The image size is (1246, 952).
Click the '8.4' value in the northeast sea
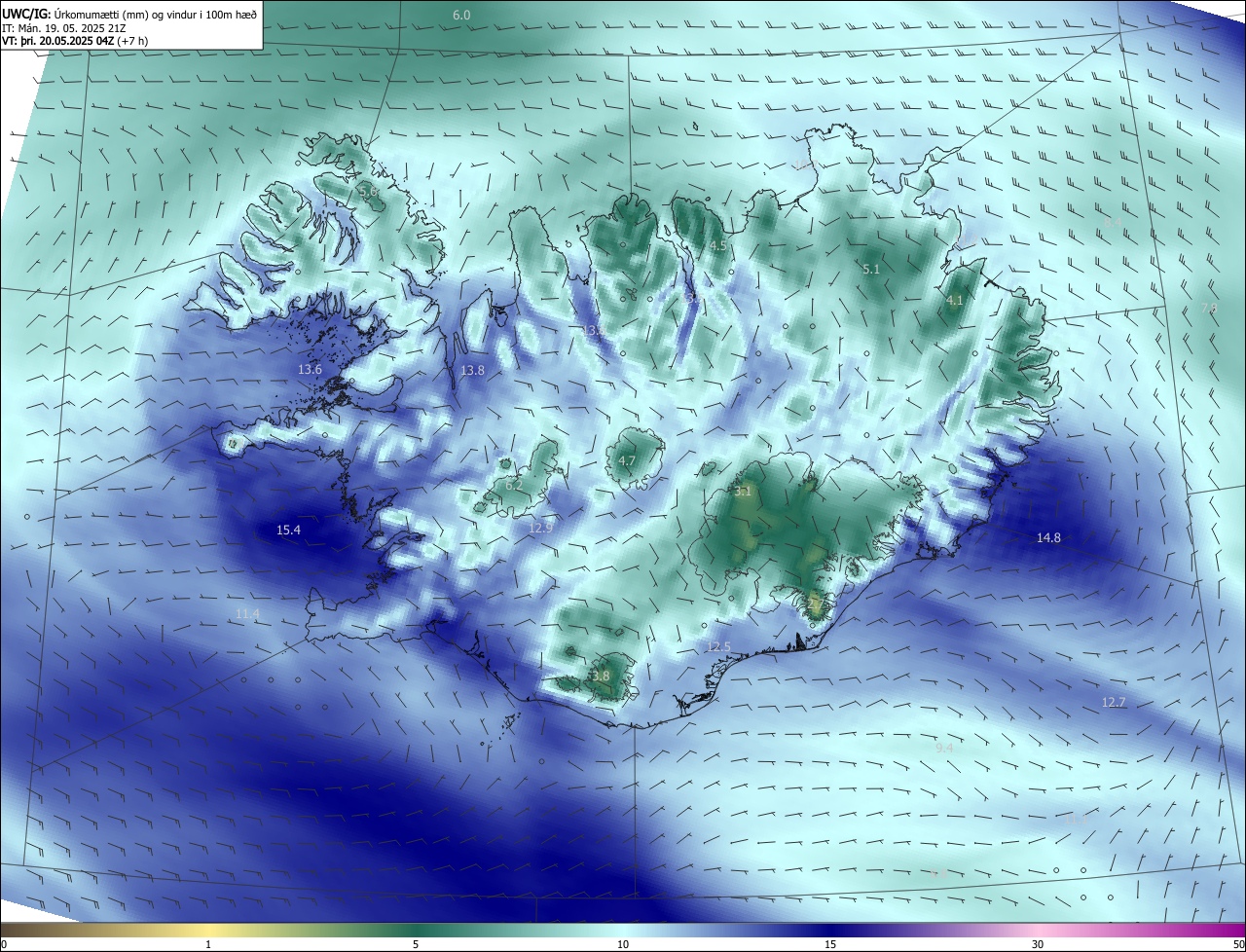click(1112, 223)
